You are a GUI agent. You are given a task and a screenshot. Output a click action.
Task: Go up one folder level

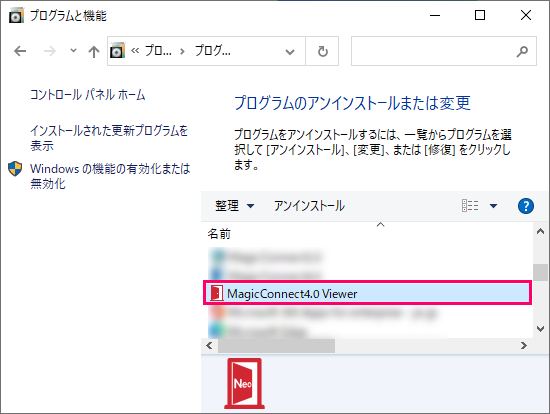94,52
